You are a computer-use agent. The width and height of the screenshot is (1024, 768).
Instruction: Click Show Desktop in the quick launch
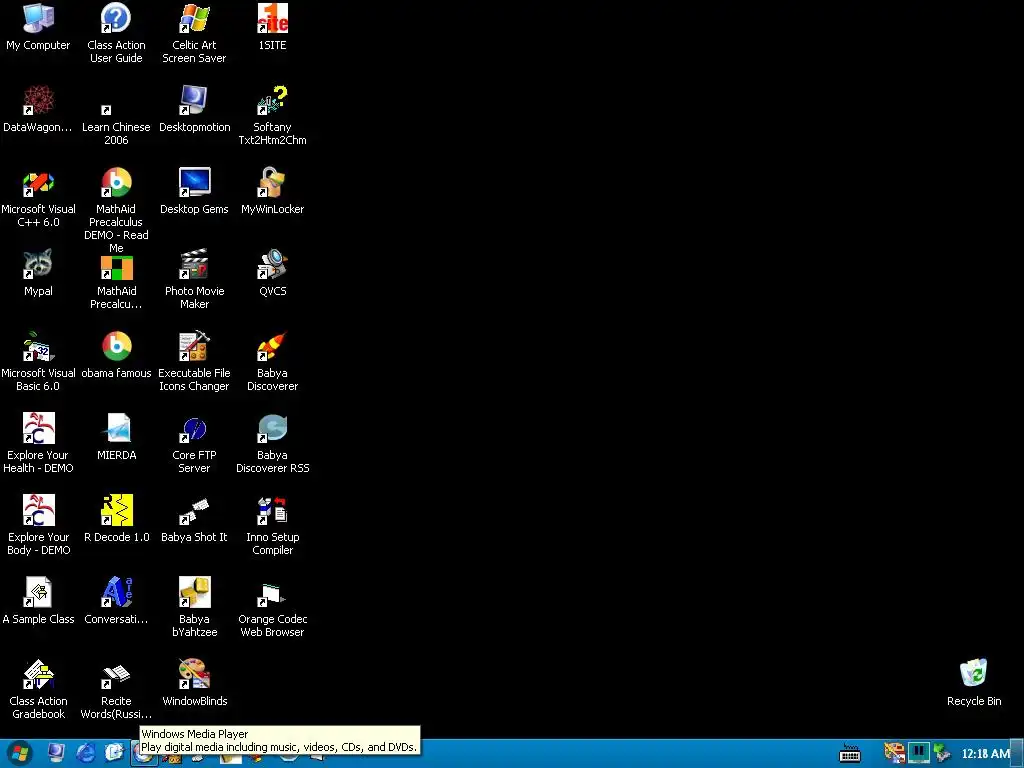tap(57, 754)
